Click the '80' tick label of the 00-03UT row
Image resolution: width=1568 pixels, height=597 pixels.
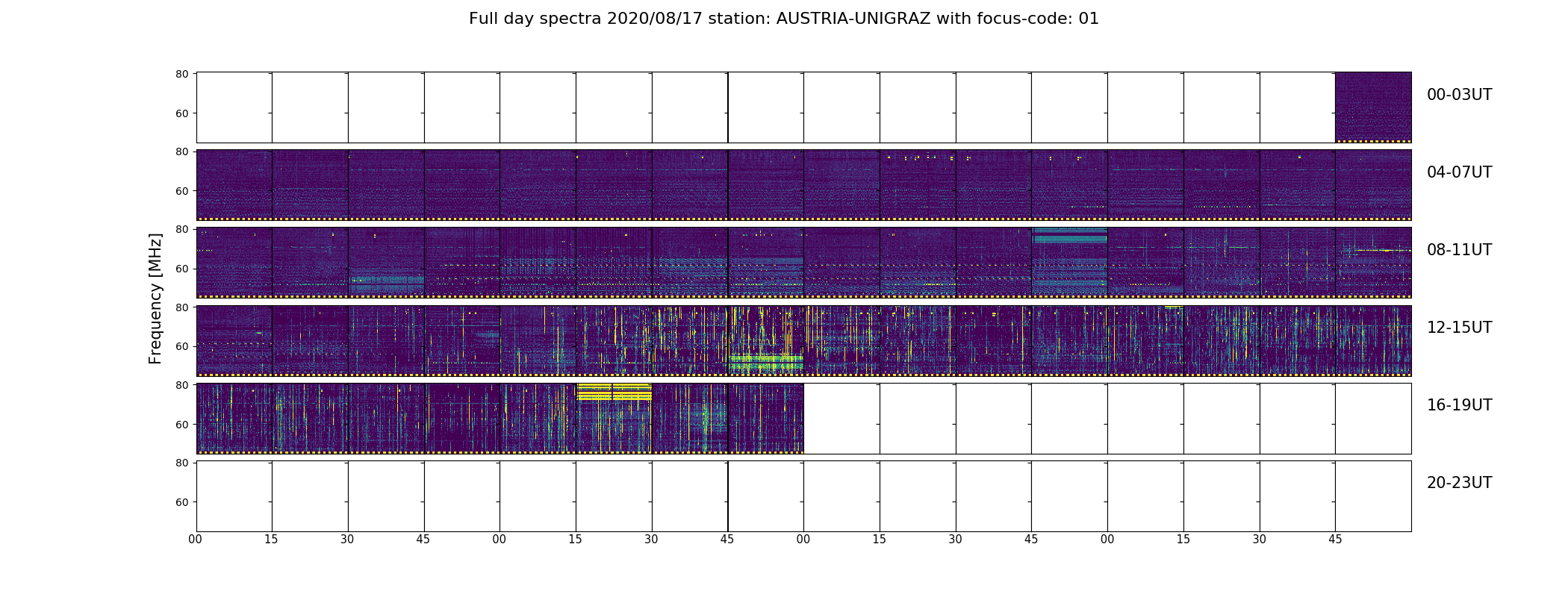tap(181, 74)
